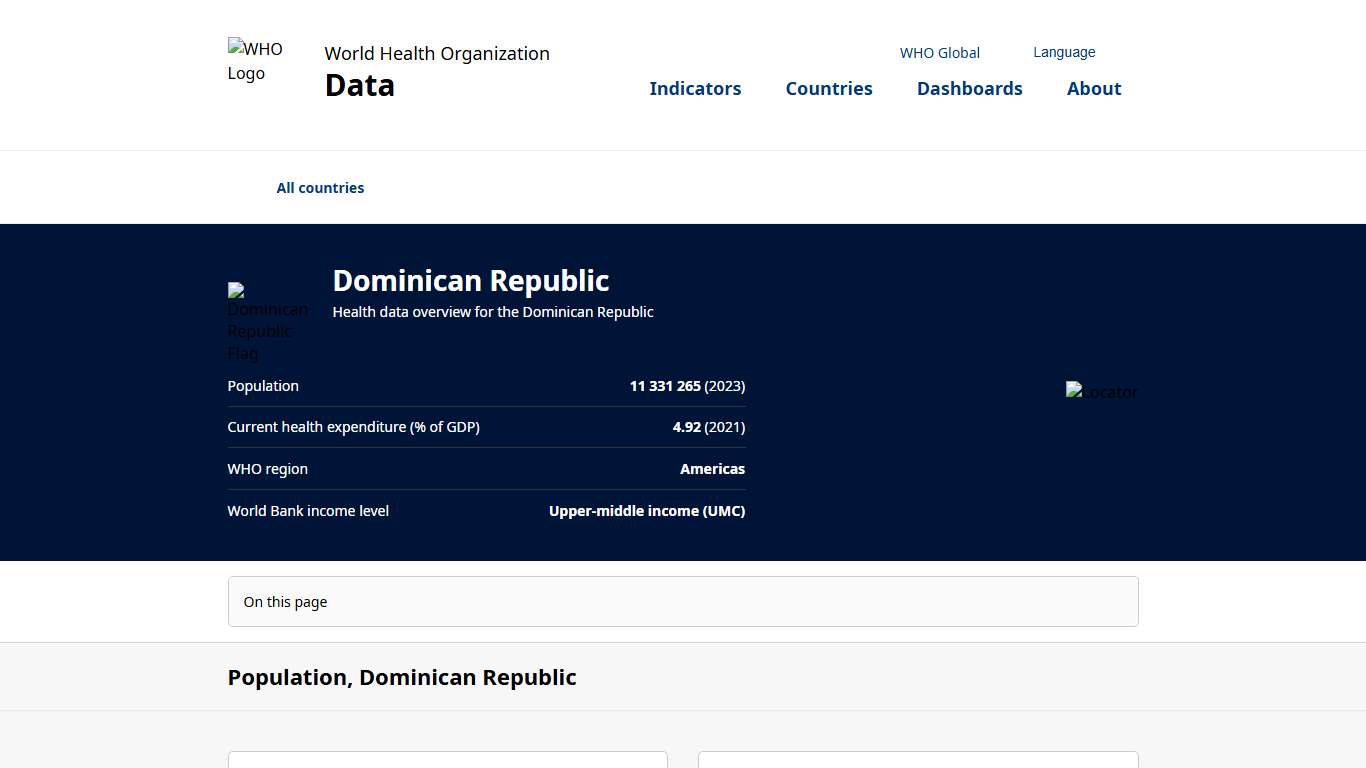Open the Language selector
The width and height of the screenshot is (1366, 768).
(x=1064, y=51)
